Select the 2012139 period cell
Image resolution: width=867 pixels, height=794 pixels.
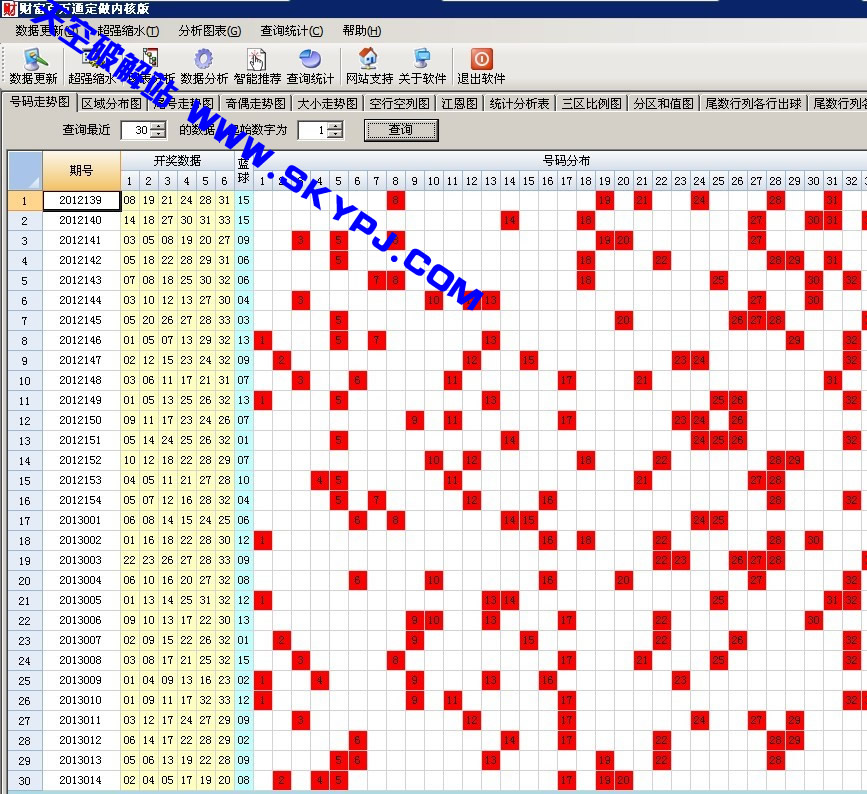(x=80, y=200)
